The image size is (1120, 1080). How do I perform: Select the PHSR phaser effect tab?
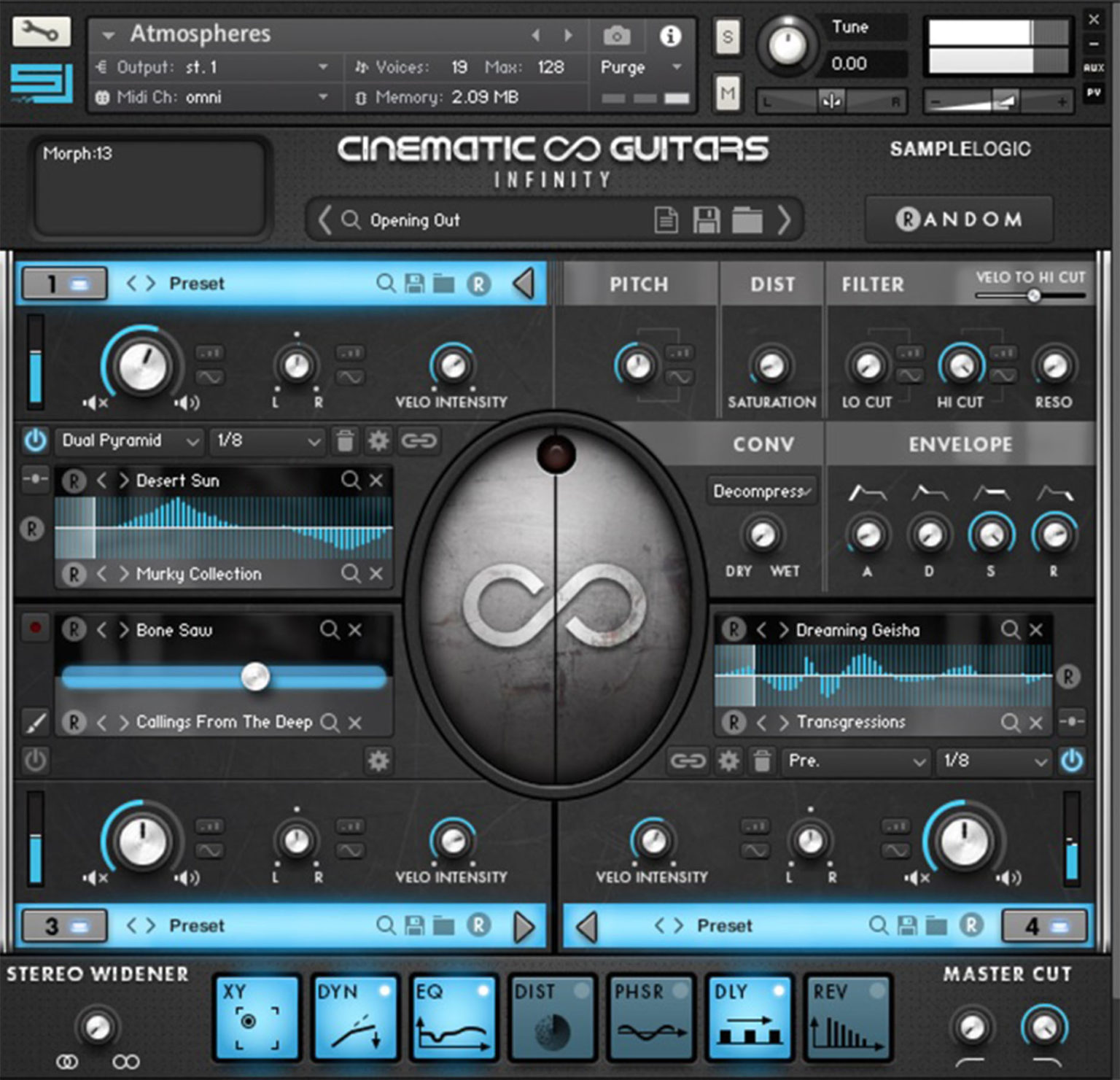651,1017
